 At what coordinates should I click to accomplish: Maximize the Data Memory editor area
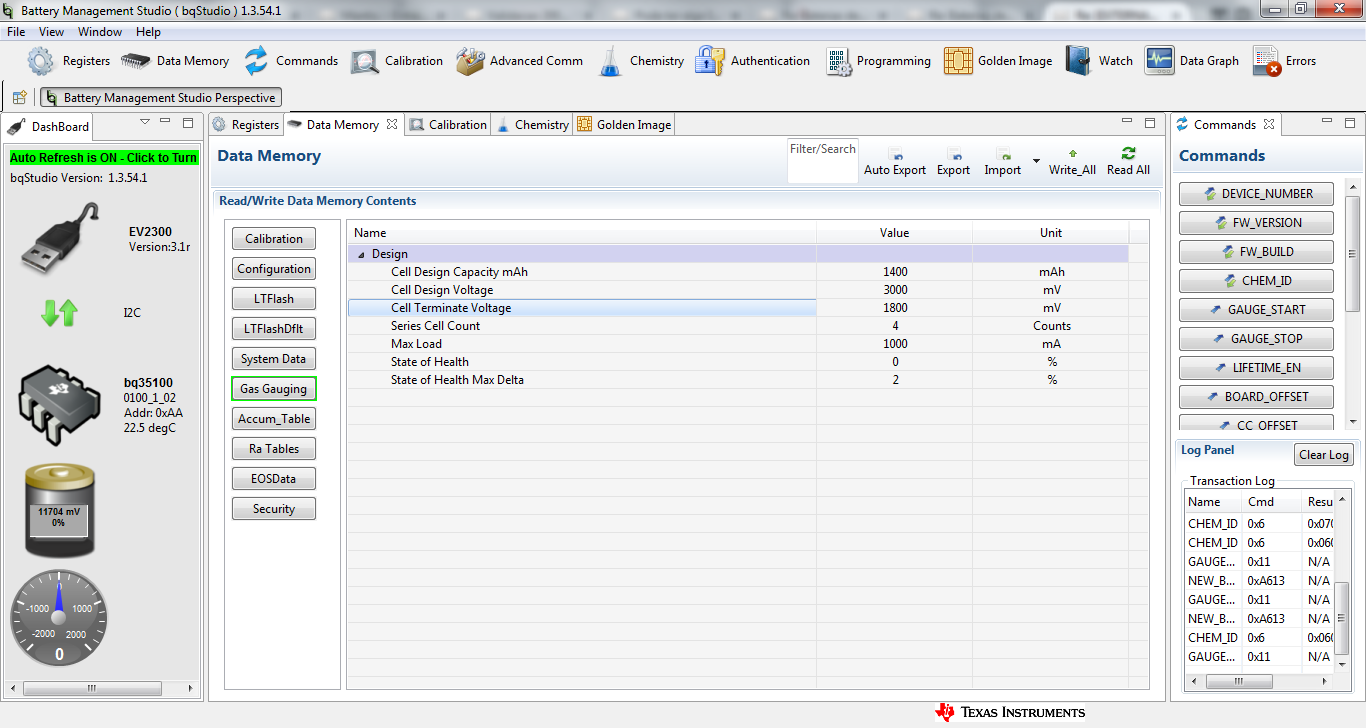tap(1151, 122)
